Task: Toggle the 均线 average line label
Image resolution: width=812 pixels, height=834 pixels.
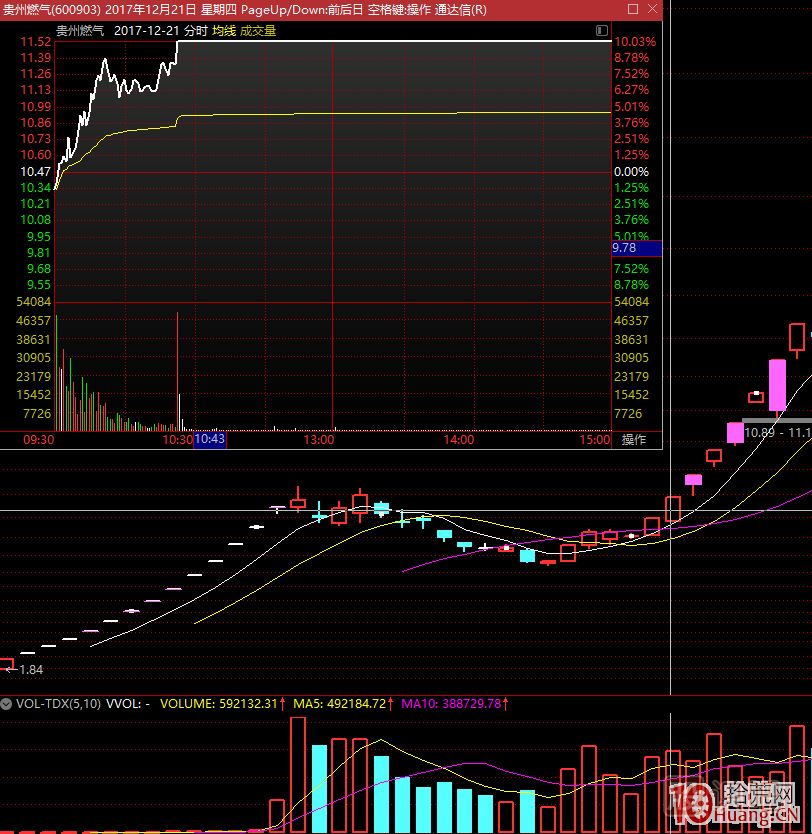Action: 223,30
